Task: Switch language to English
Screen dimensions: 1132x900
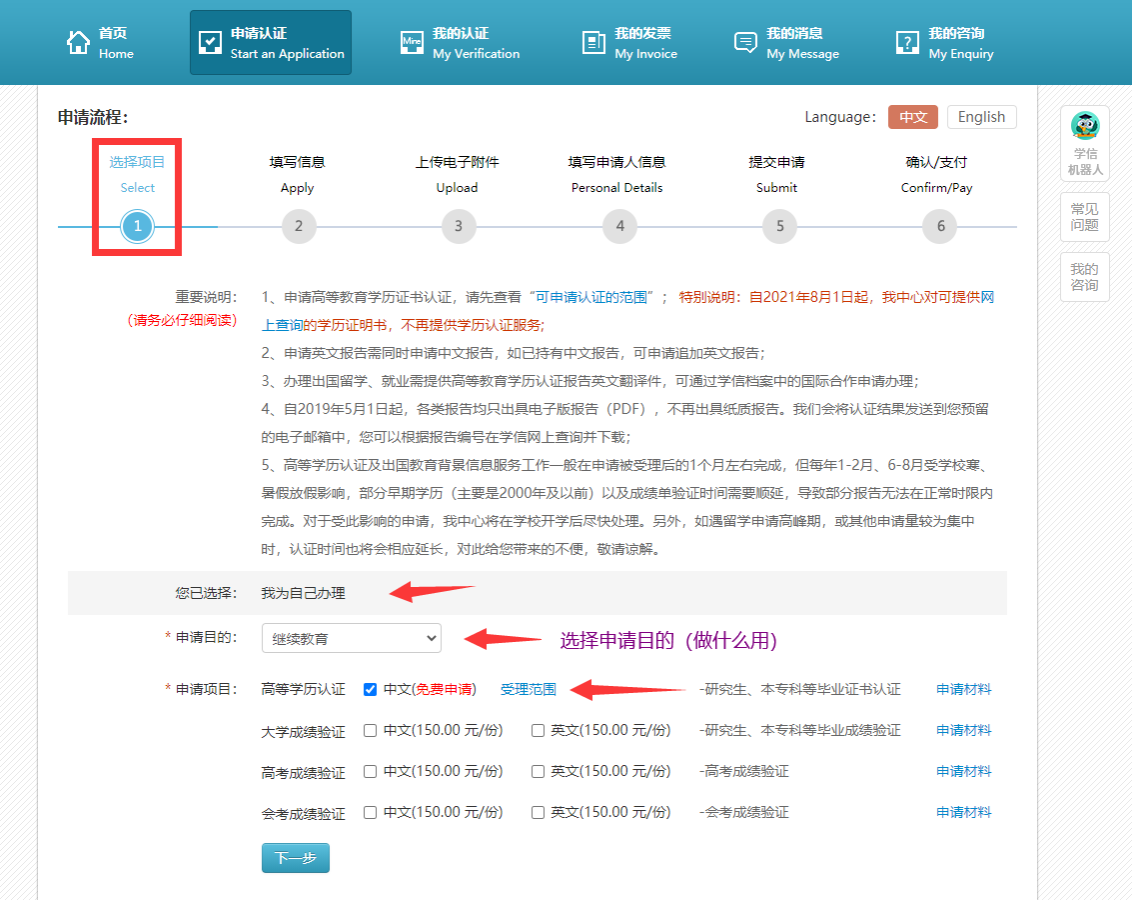Action: [981, 117]
